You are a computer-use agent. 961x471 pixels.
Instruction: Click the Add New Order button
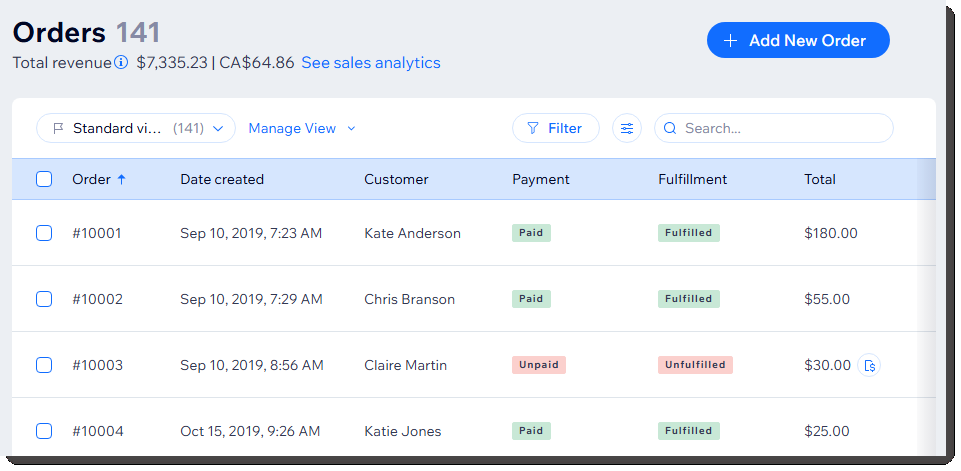point(798,40)
